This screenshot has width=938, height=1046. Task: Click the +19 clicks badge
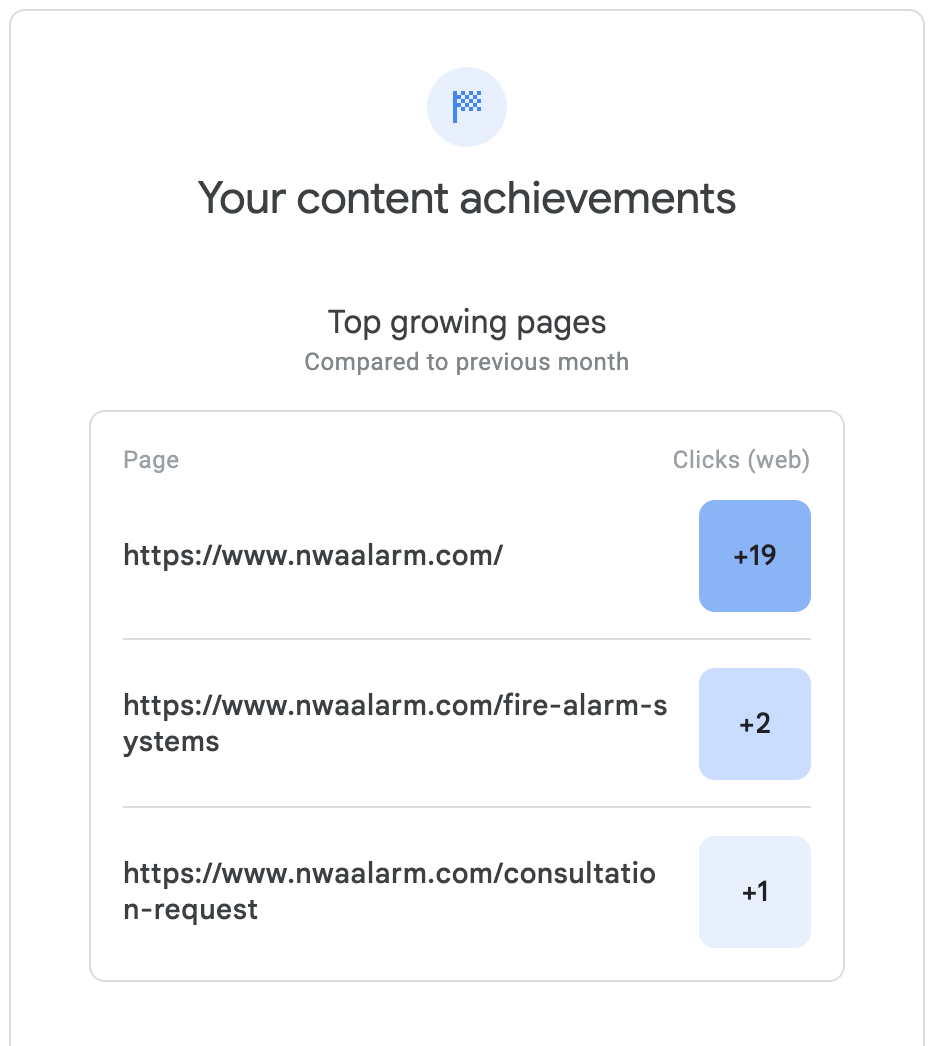point(754,556)
